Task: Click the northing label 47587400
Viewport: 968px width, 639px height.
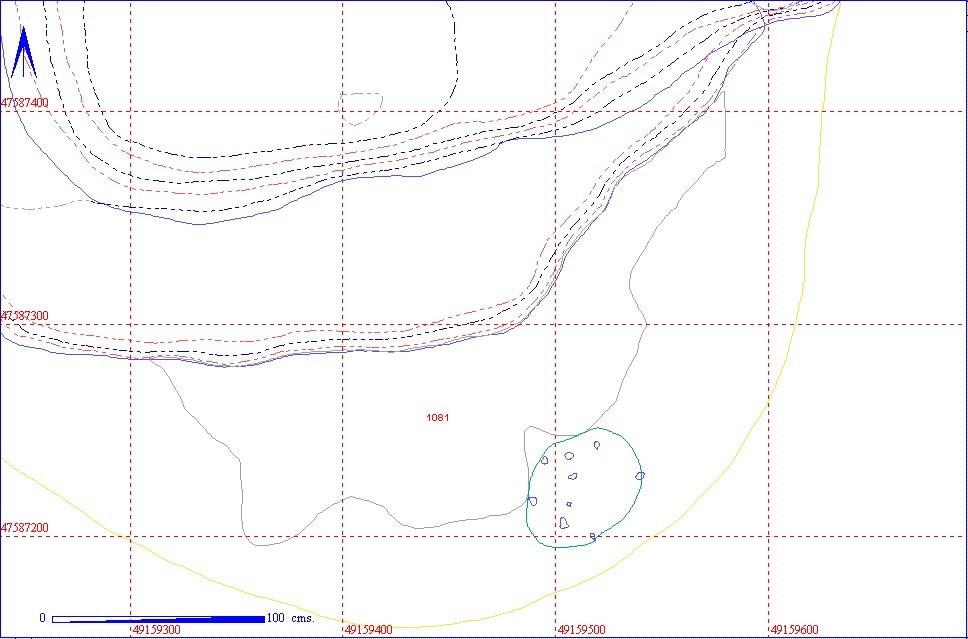Action: pos(25,103)
